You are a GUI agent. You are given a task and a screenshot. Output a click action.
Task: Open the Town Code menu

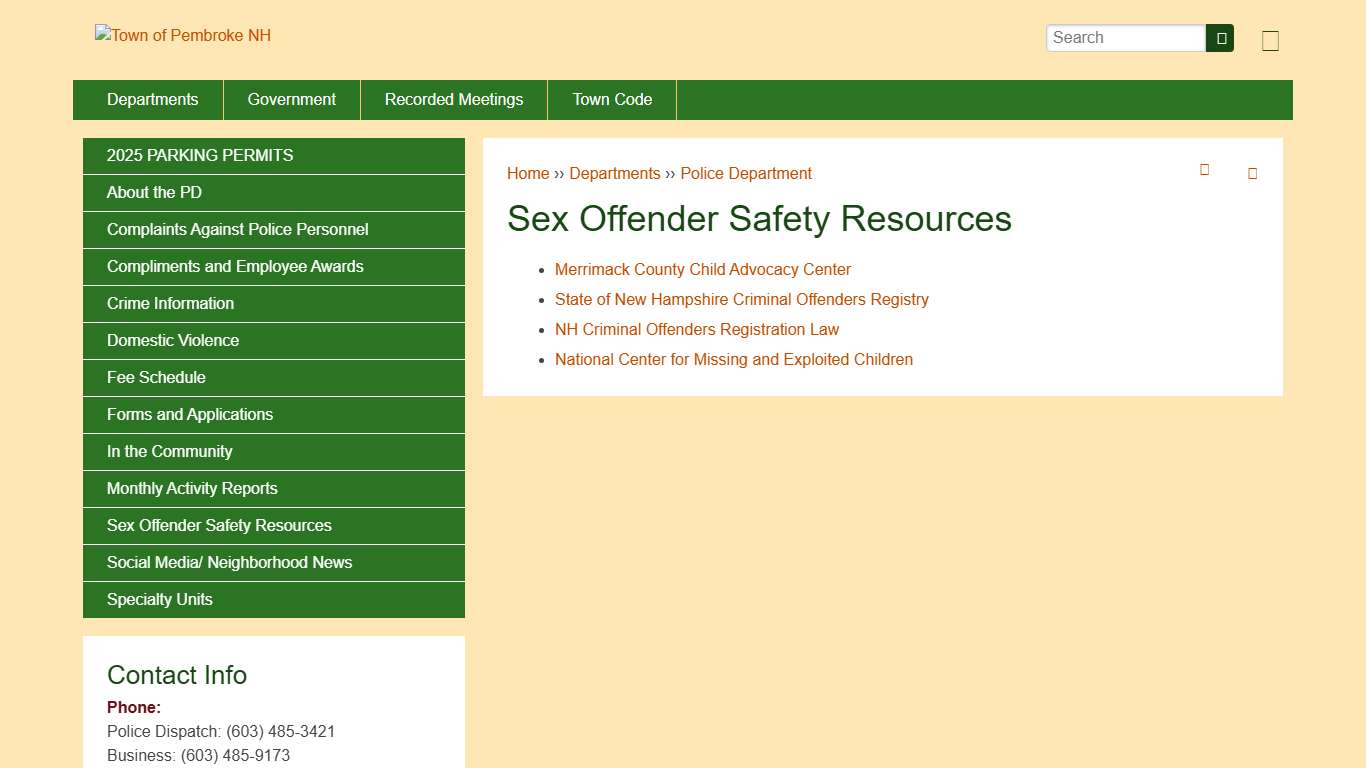click(x=611, y=99)
